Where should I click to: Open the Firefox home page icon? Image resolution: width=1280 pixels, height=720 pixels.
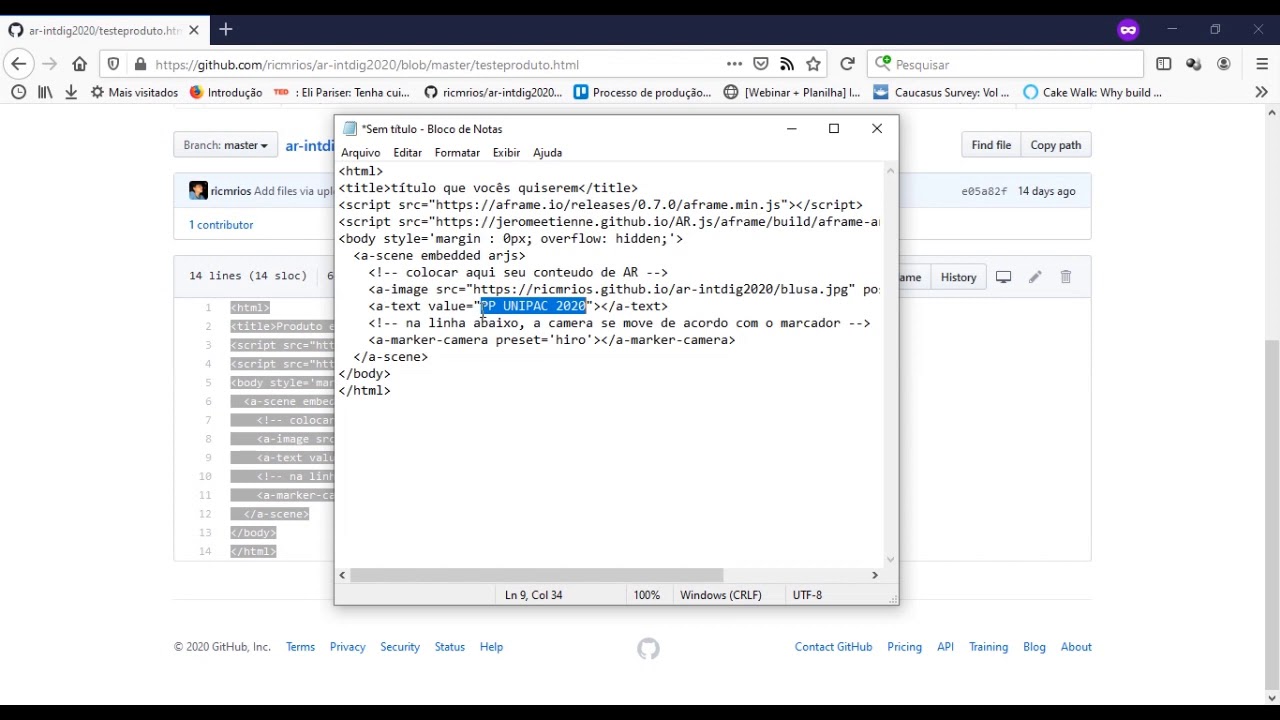pos(79,64)
